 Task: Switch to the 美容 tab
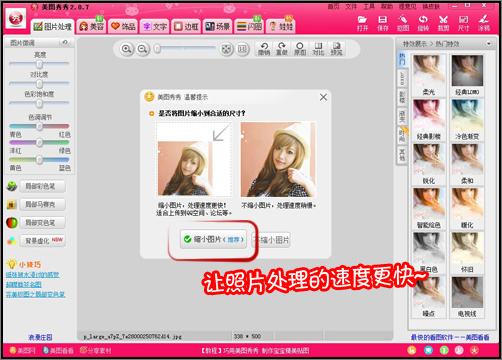pos(91,26)
